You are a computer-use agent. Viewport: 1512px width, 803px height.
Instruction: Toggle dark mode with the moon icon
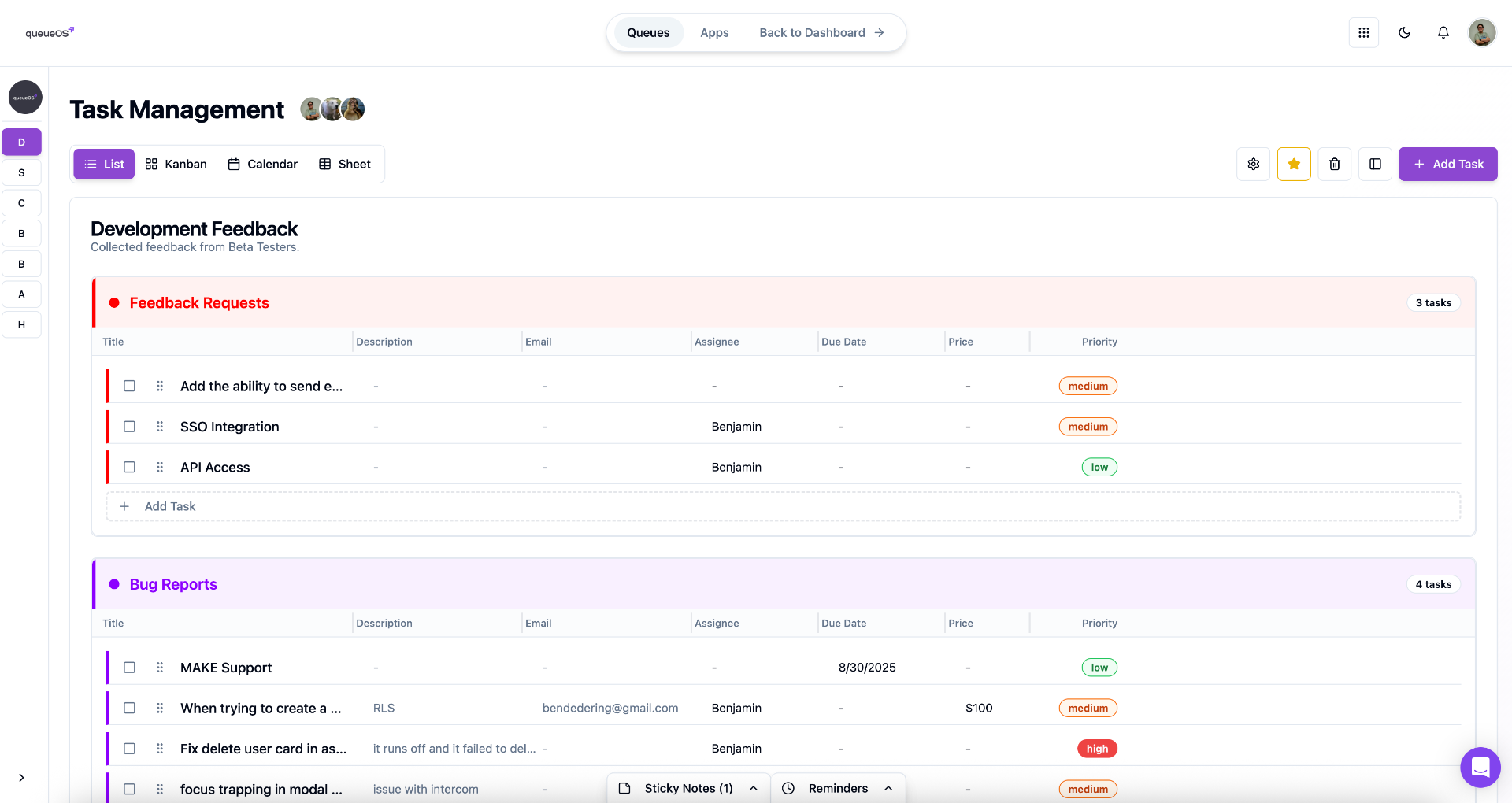[1404, 33]
